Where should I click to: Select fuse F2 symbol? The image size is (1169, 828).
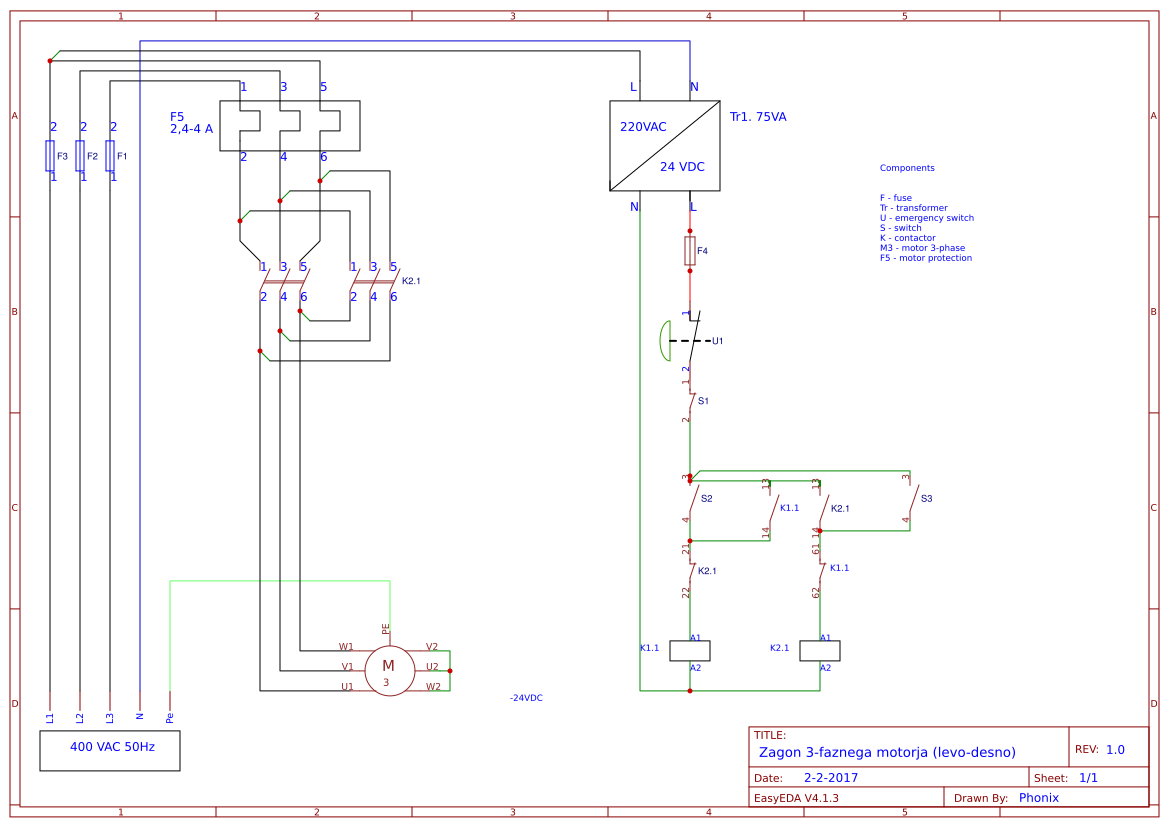82,157
